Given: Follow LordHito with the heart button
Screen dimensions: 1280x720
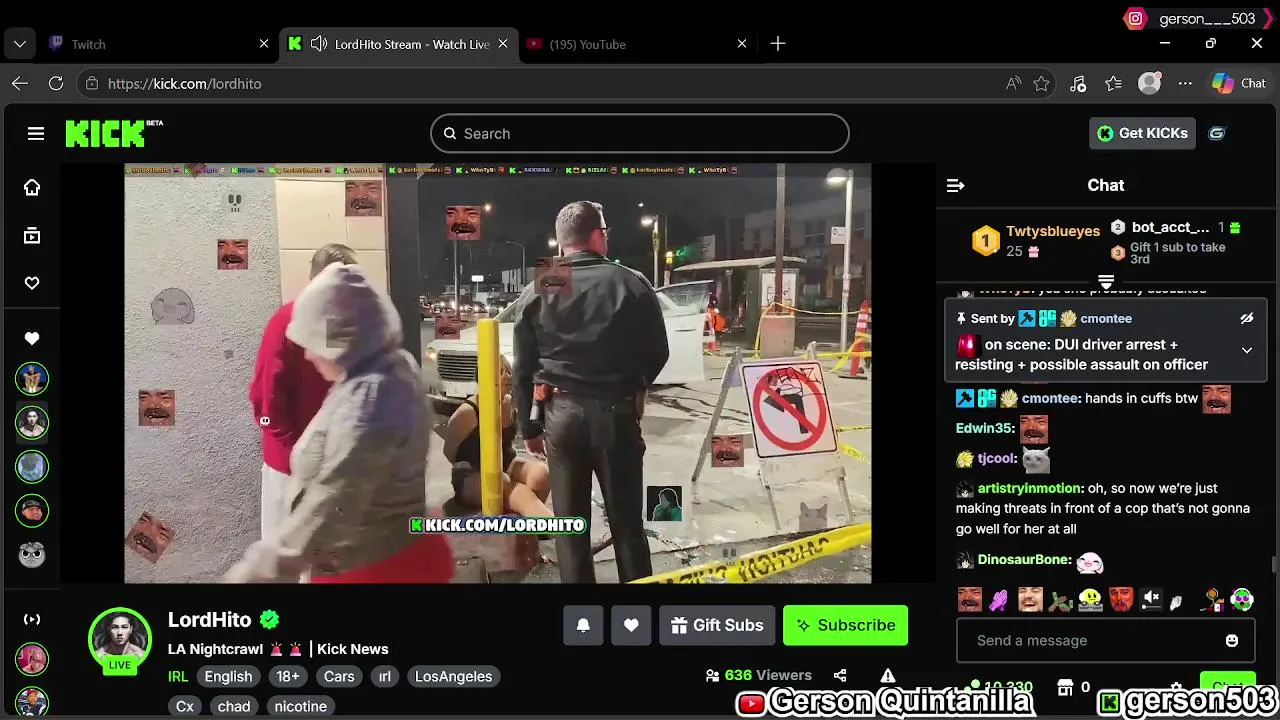Looking at the screenshot, I should click(631, 625).
